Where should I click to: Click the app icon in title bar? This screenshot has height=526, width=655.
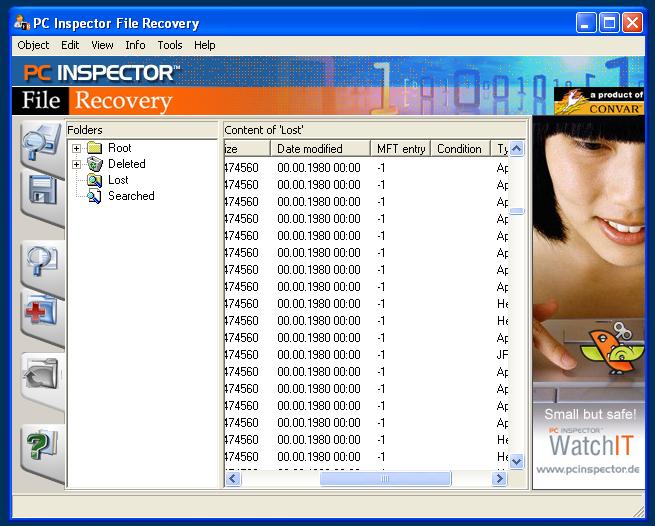pyautogui.click(x=22, y=23)
